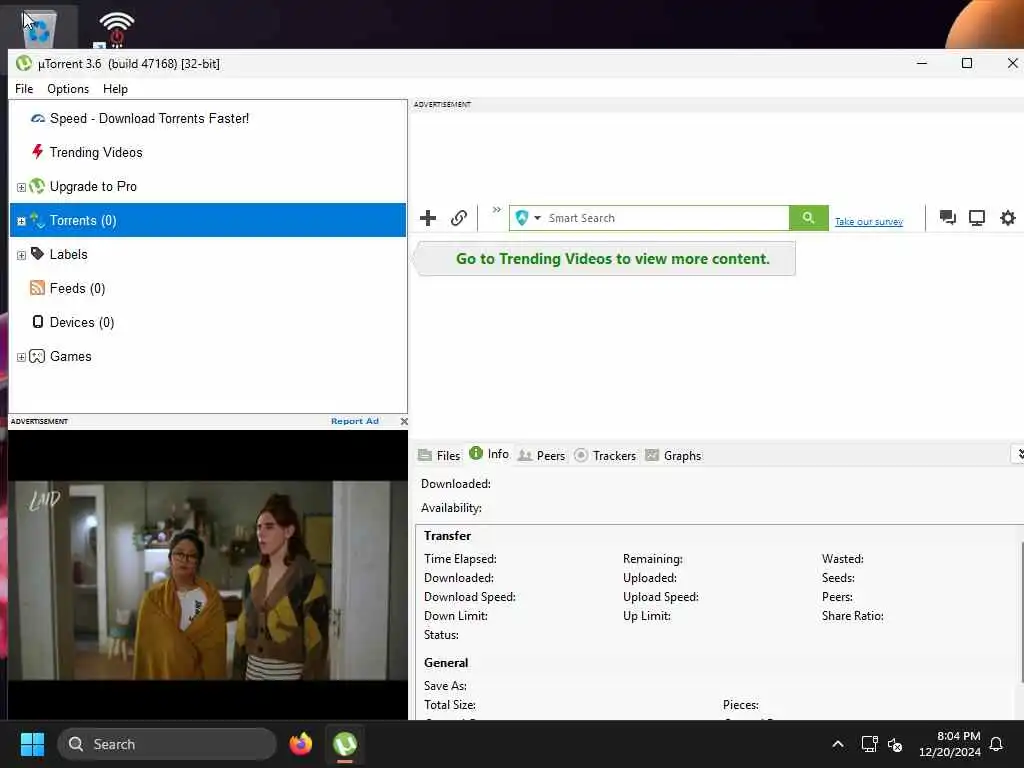
Task: Switch to the Info tab
Action: (x=489, y=453)
